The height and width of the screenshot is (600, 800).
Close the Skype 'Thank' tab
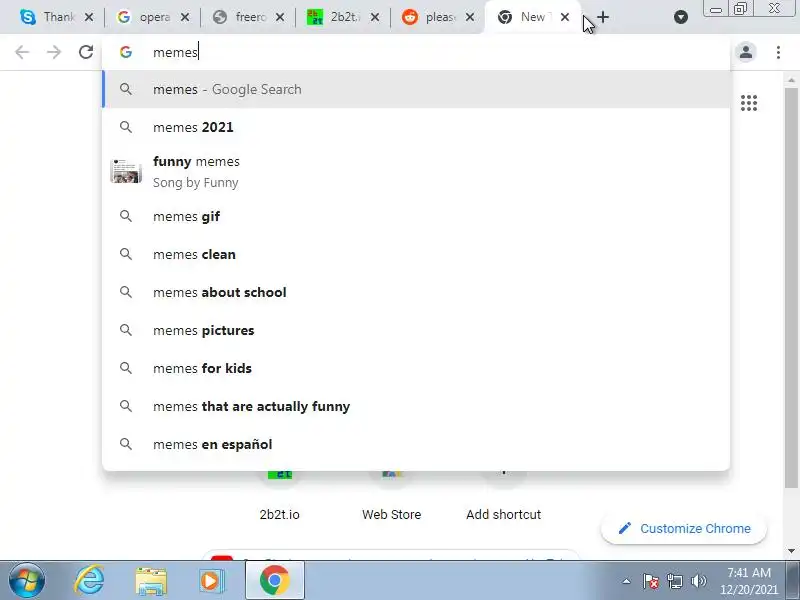click(89, 17)
